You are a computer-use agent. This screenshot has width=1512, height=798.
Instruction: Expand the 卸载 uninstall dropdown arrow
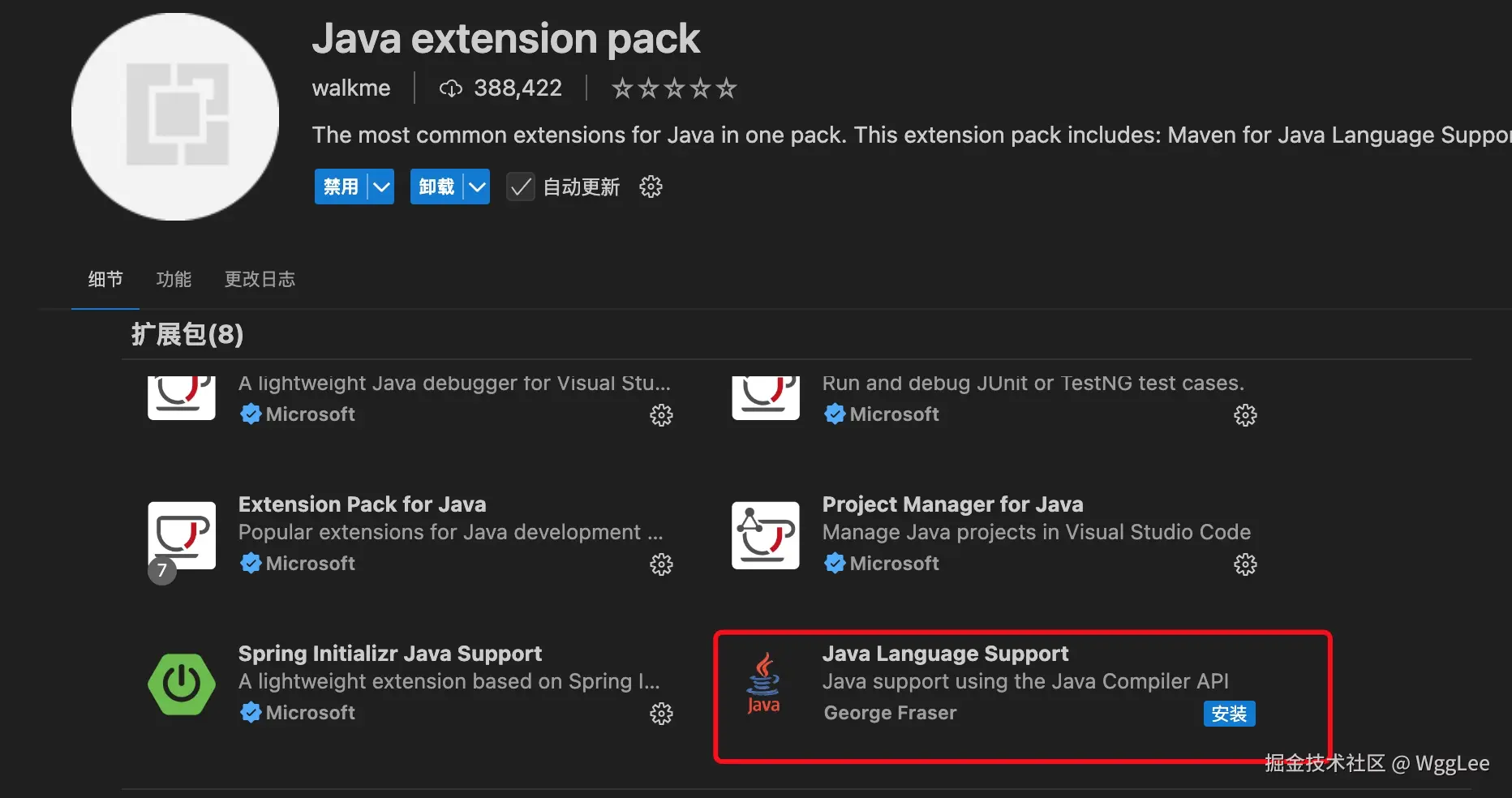coord(477,187)
